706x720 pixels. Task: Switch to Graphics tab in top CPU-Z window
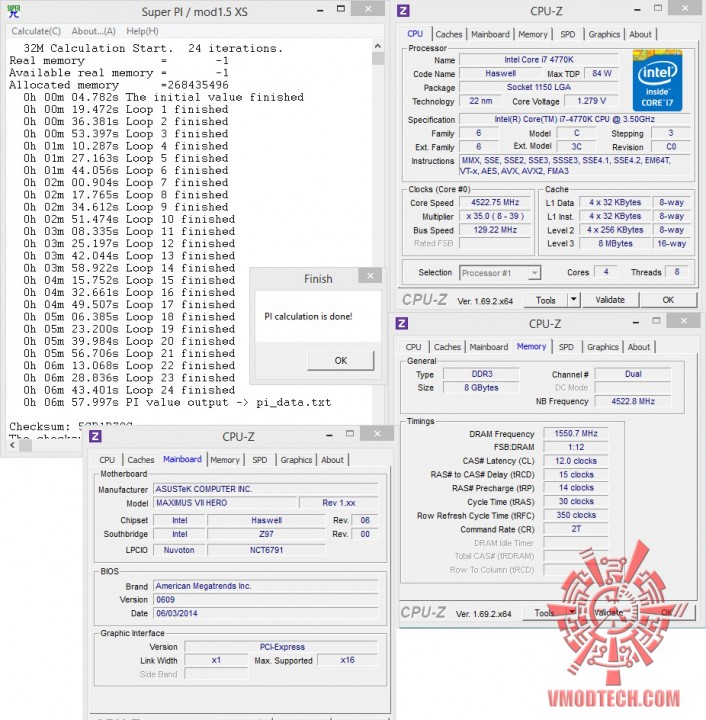pyautogui.click(x=604, y=34)
